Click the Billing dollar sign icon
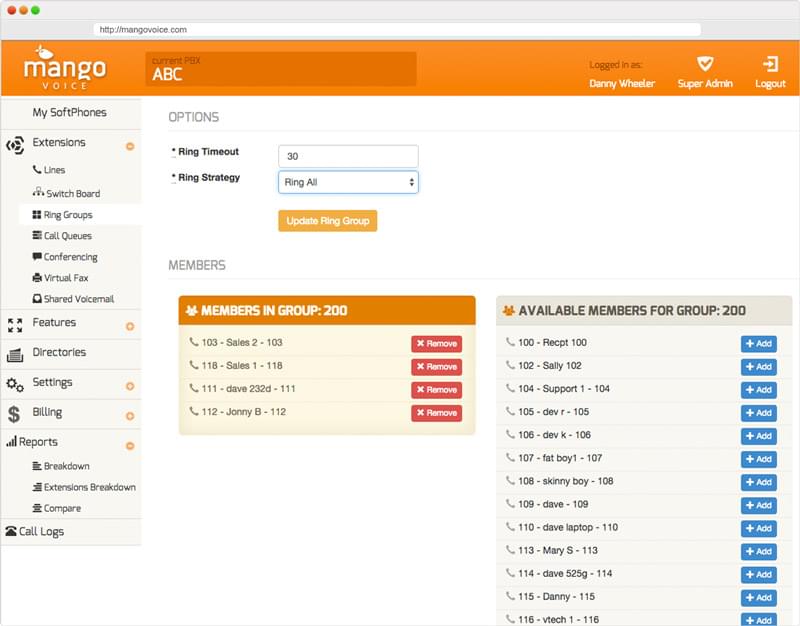Screen dimensions: 800x626 [14, 413]
